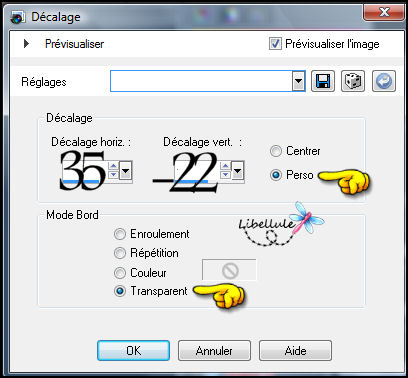Reset settings to default with the arrow icon
The width and height of the screenshot is (408, 378).
(384, 81)
